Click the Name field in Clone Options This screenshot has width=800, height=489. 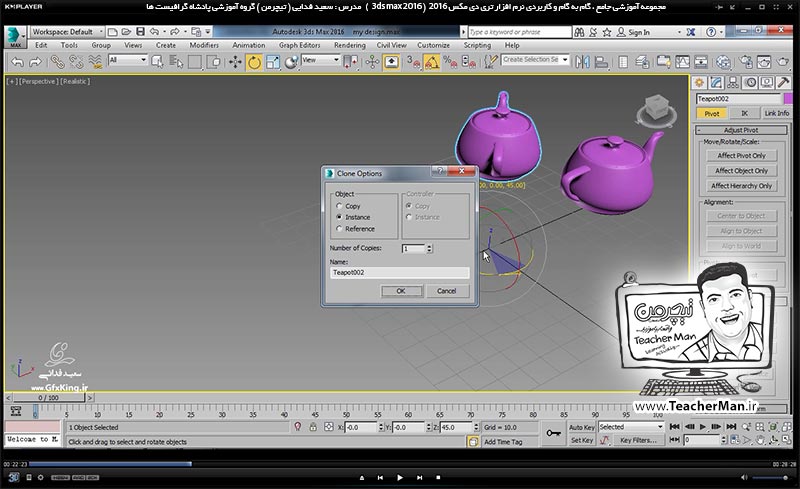pyautogui.click(x=399, y=273)
